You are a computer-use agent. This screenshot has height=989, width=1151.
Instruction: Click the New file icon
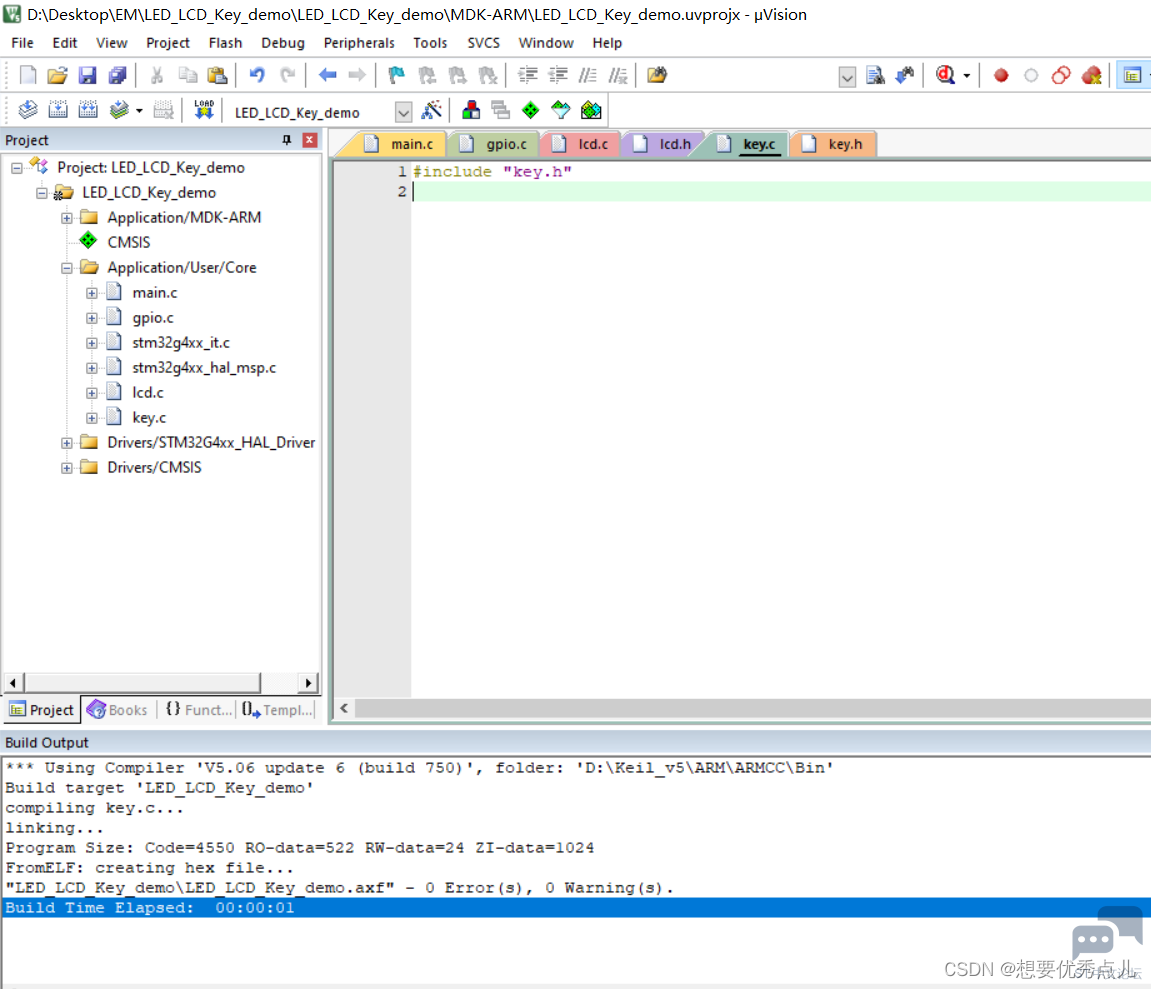[28, 75]
